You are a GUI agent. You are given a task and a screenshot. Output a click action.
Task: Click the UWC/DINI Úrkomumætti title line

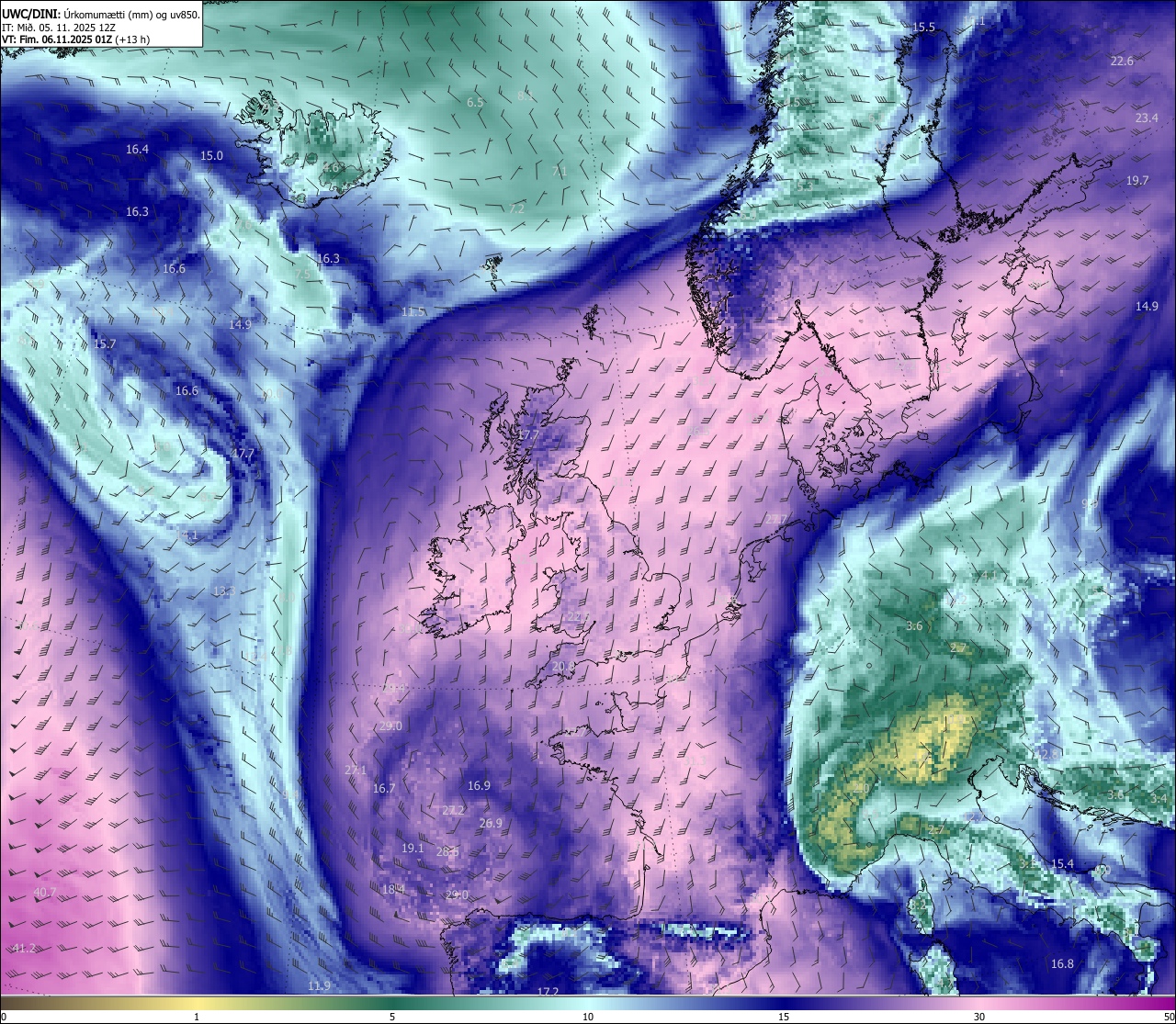pyautogui.click(x=100, y=14)
